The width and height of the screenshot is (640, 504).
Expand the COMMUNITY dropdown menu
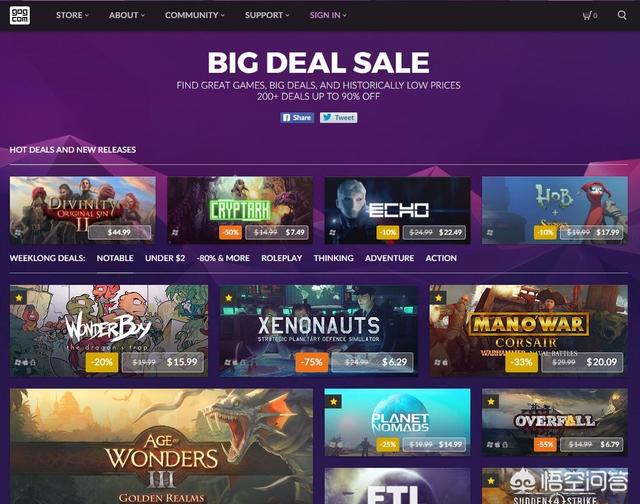point(195,15)
